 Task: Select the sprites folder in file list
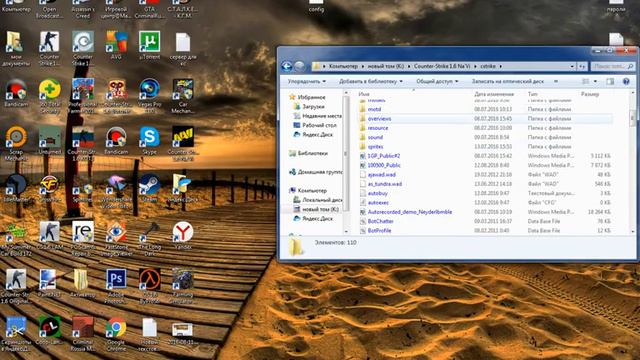coord(375,147)
